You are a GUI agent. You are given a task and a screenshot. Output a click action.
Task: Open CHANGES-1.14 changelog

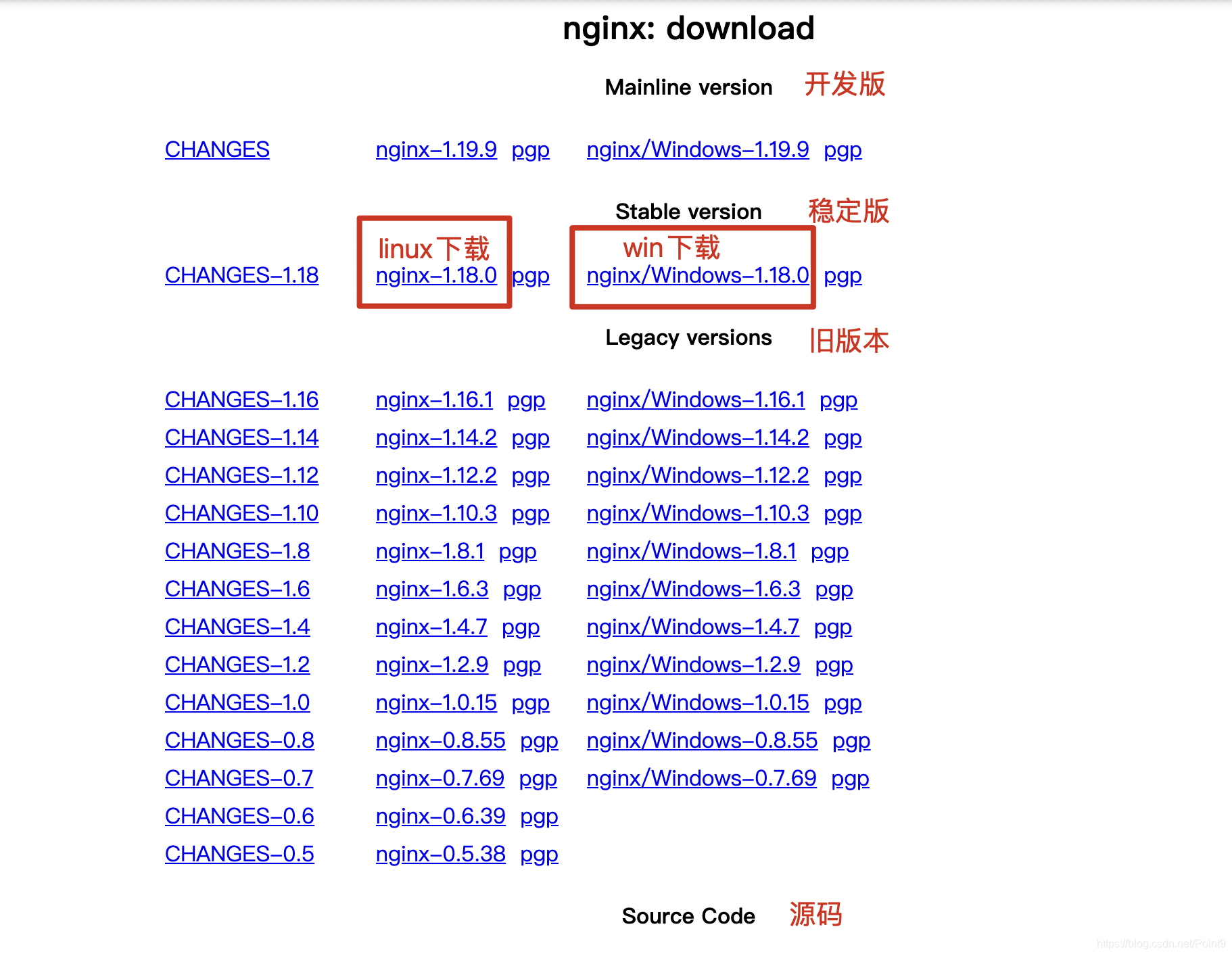click(241, 437)
